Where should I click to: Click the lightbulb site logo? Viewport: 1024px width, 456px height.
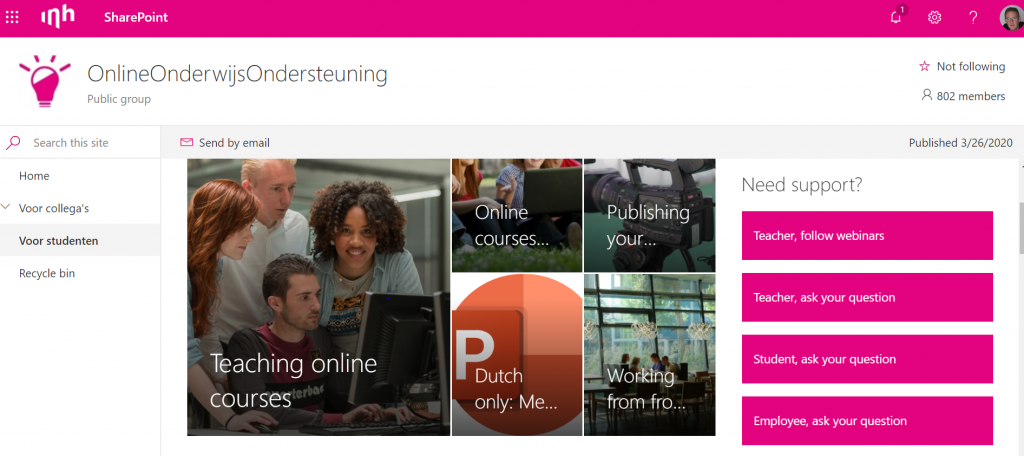pyautogui.click(x=44, y=81)
